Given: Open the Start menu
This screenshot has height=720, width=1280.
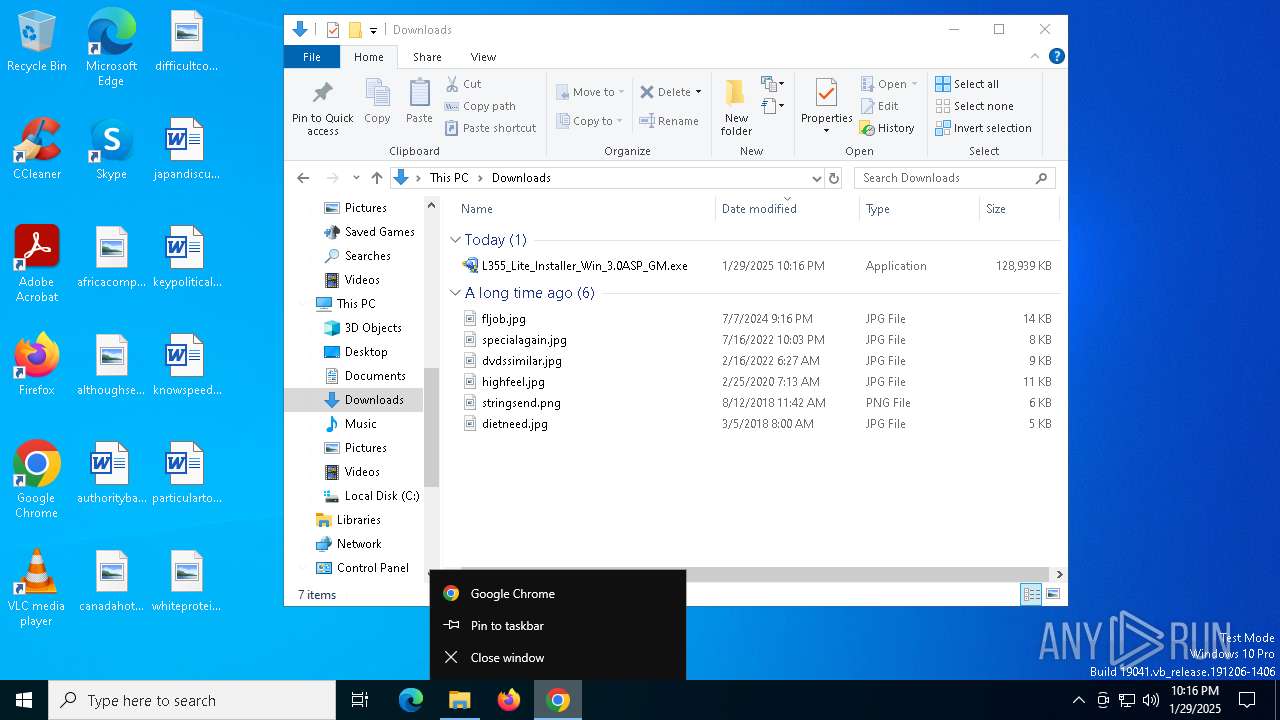Looking at the screenshot, I should [24, 700].
